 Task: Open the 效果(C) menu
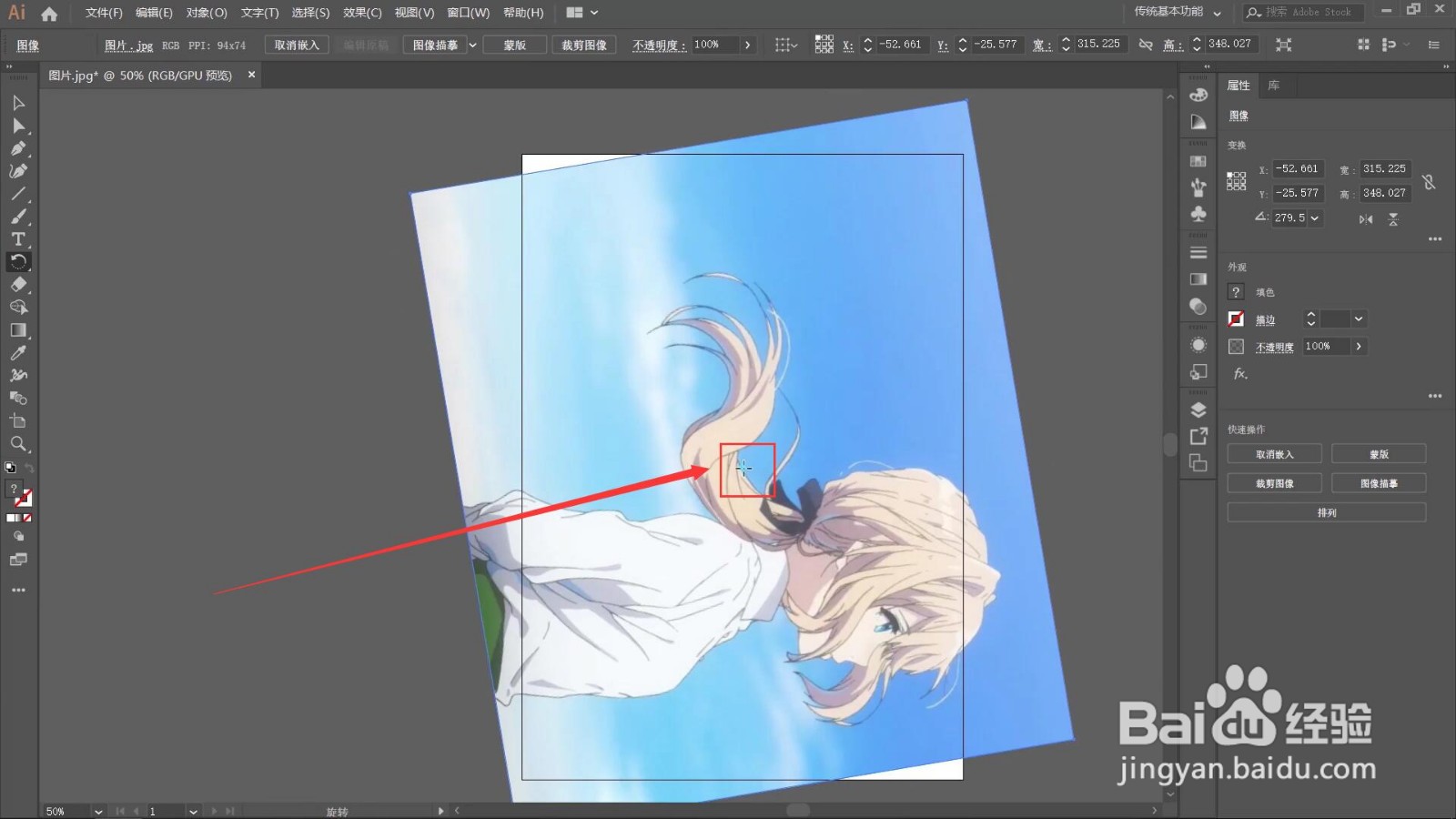pyautogui.click(x=362, y=13)
